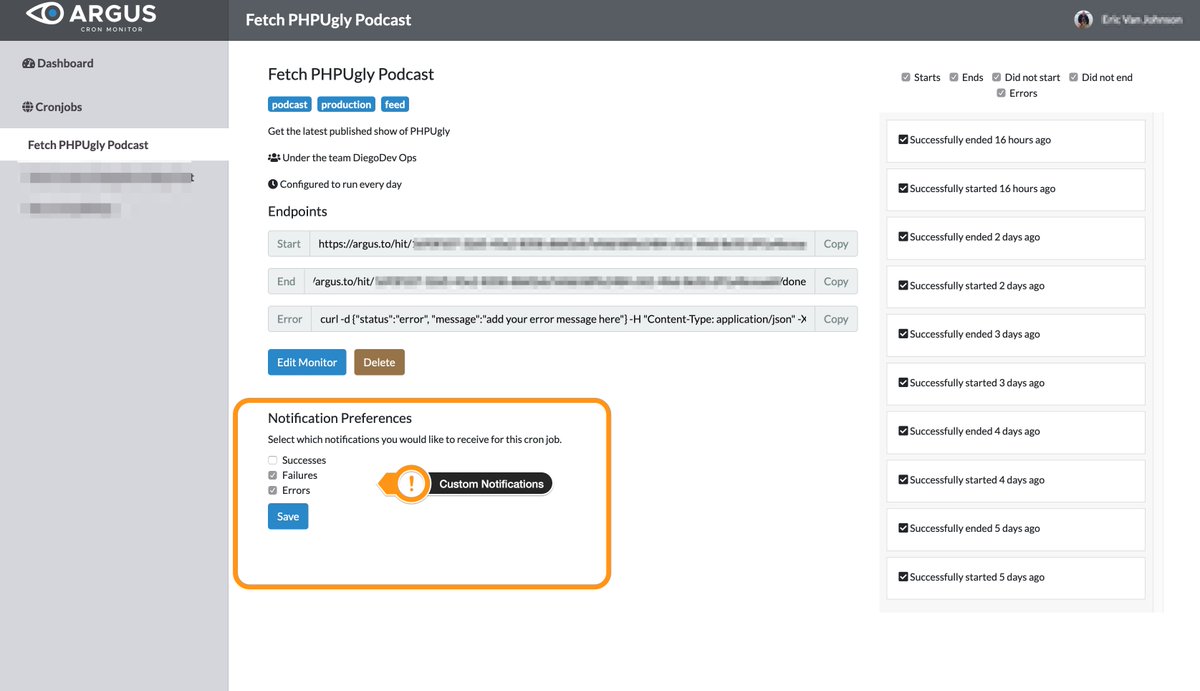Enable the Successes notification checkbox
Image resolution: width=1200 pixels, height=691 pixels.
(273, 460)
